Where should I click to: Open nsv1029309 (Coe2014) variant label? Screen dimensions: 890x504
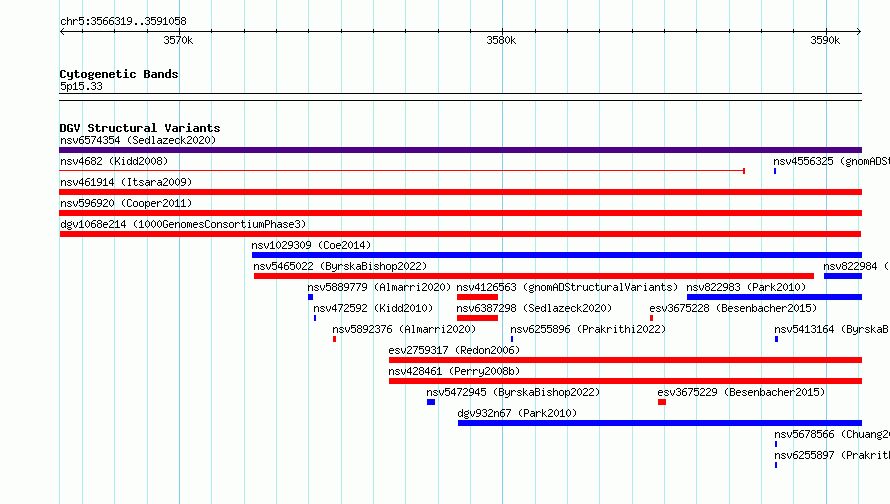[x=311, y=245]
